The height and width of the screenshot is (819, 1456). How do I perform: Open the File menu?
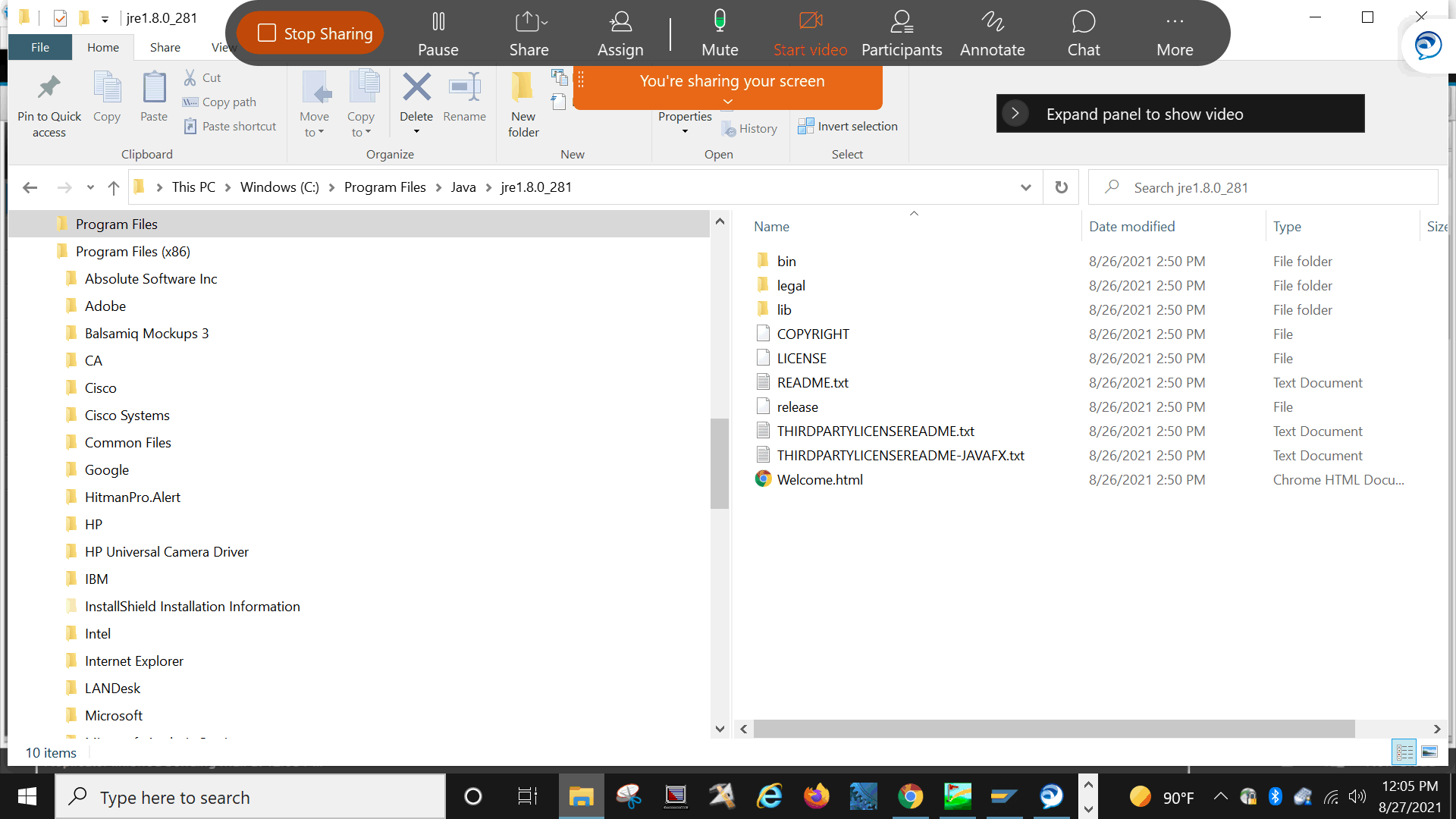39,47
